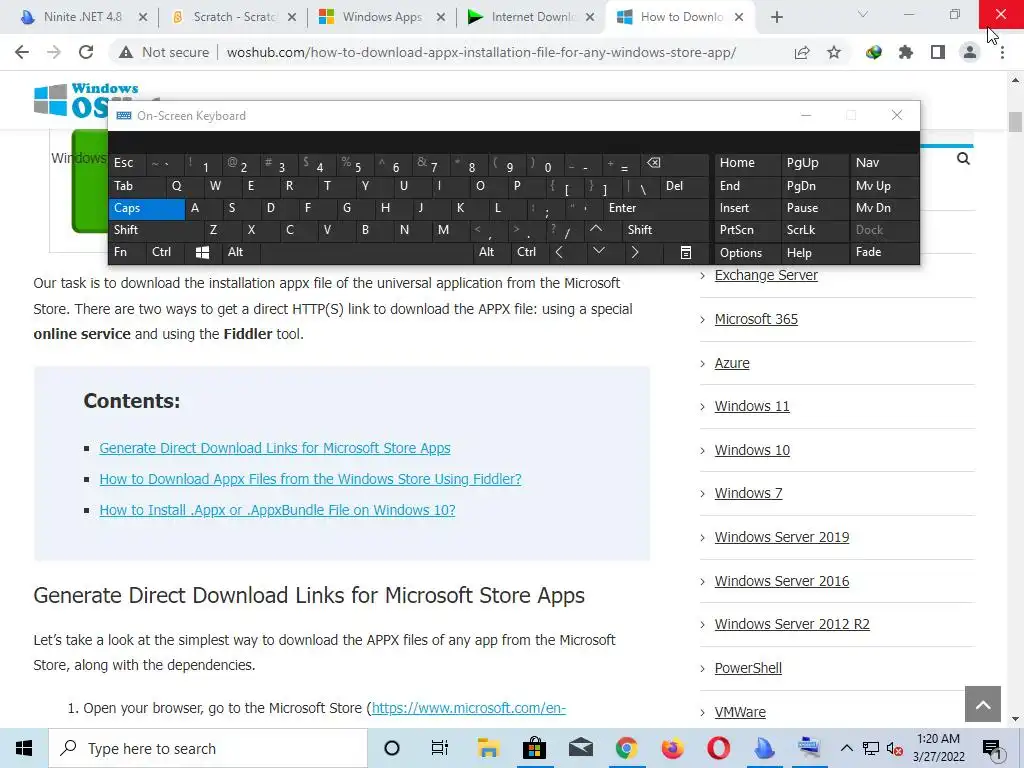Open How to Install Appx contents link
Screen dimensions: 1024x768
point(278,510)
